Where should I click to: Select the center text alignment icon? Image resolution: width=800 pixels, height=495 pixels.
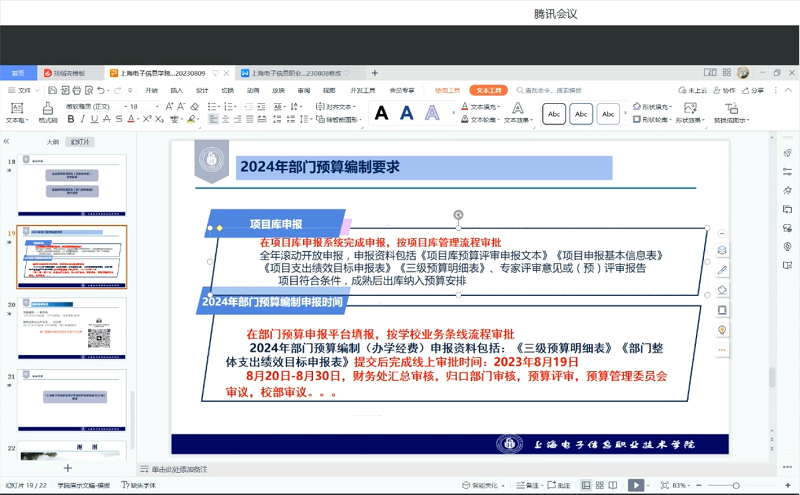point(226,120)
